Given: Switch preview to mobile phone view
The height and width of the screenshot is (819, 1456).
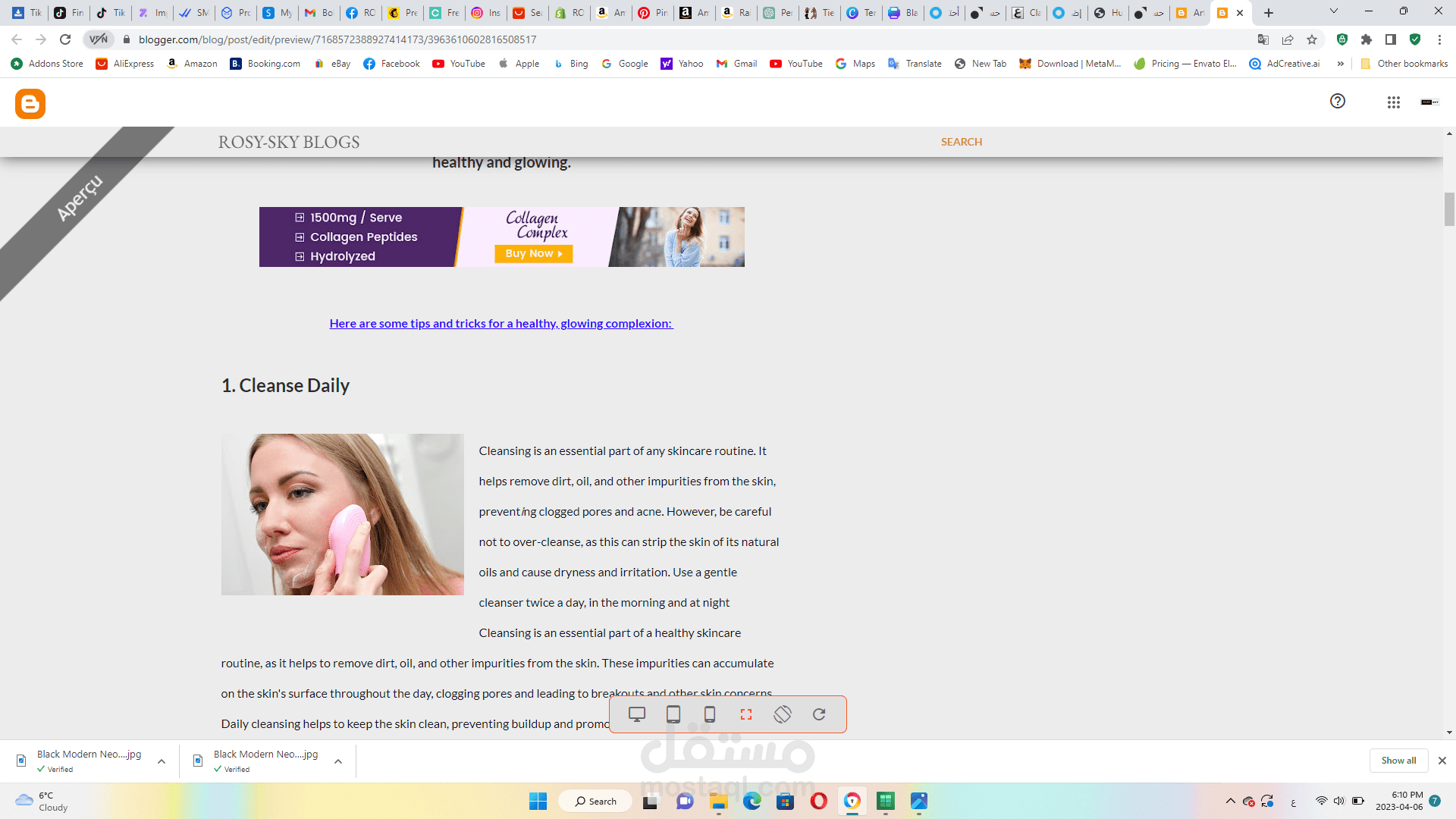Looking at the screenshot, I should click(710, 714).
